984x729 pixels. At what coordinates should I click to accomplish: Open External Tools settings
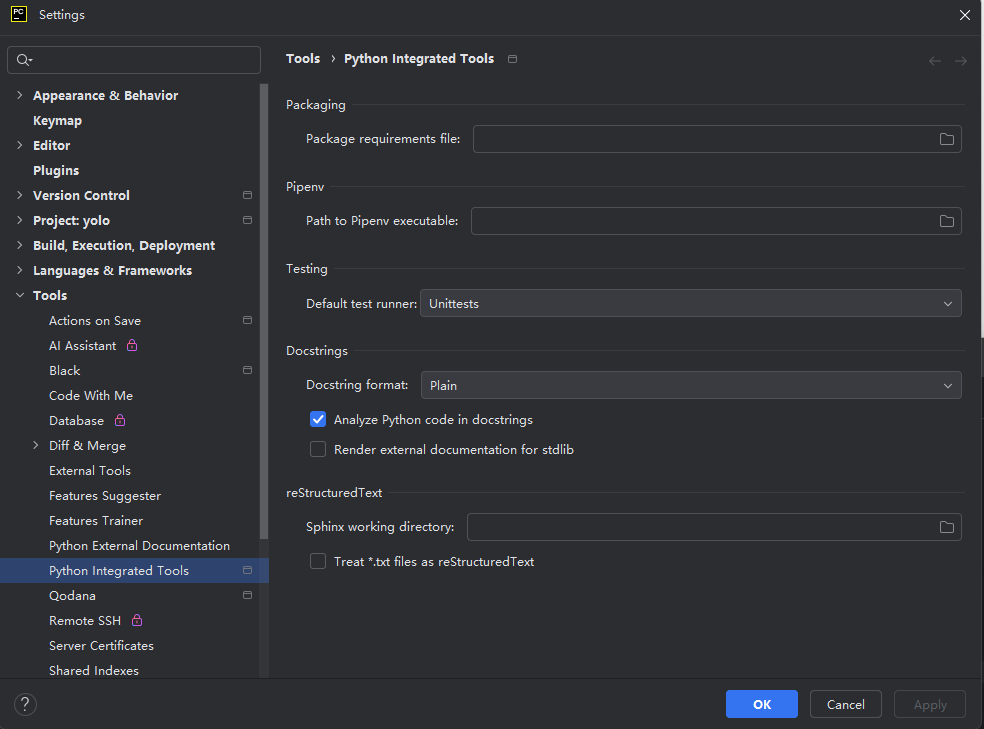click(x=90, y=471)
